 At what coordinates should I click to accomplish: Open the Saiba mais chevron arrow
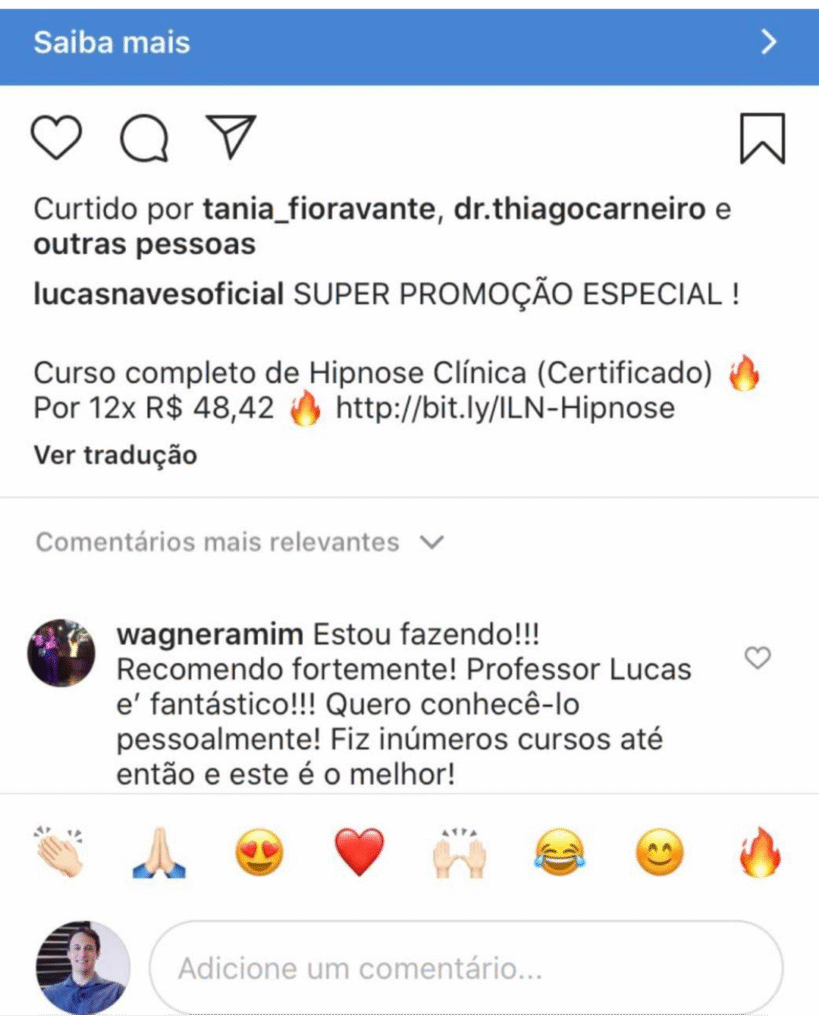769,42
